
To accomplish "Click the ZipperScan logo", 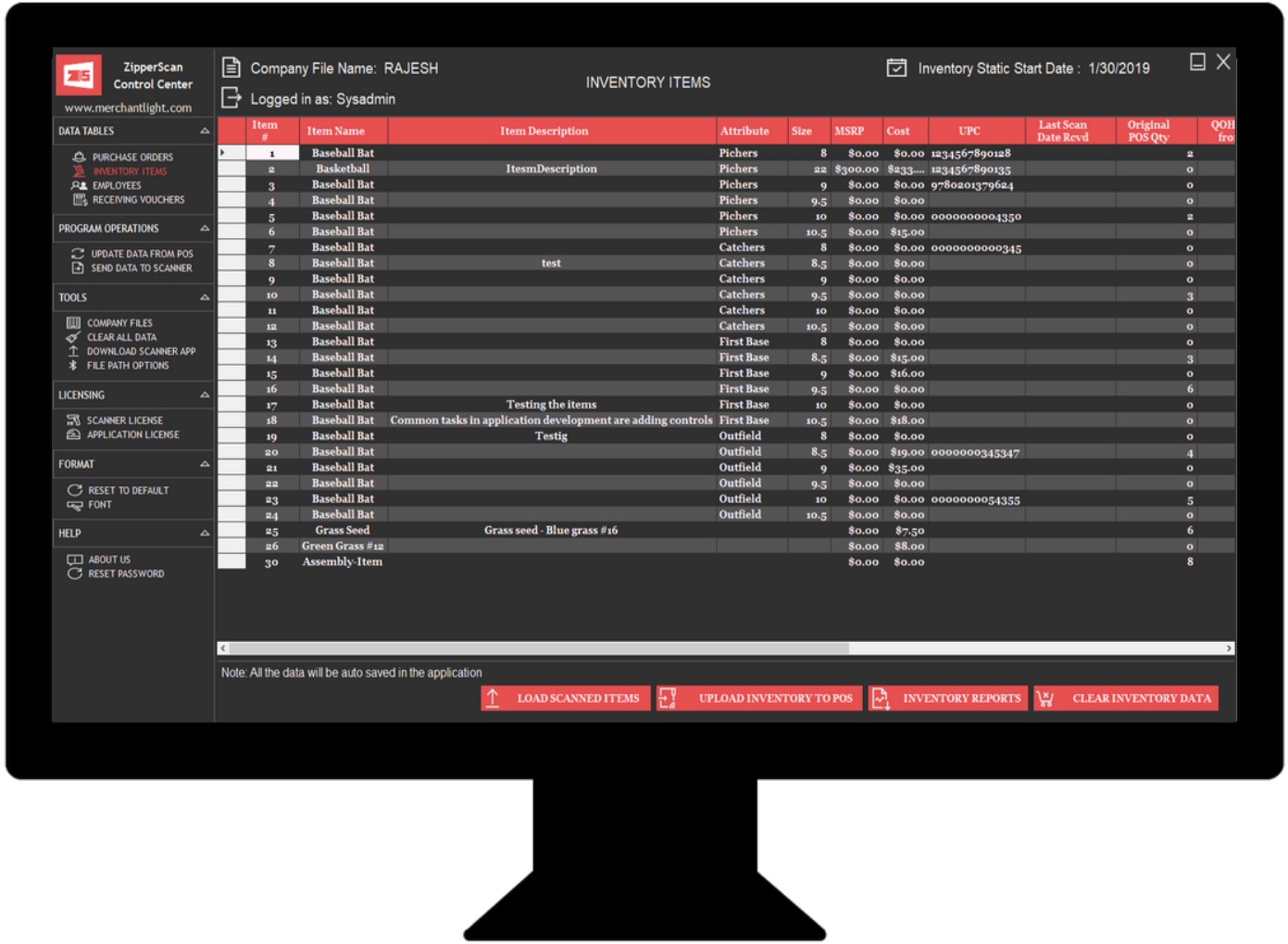I will coord(79,74).
